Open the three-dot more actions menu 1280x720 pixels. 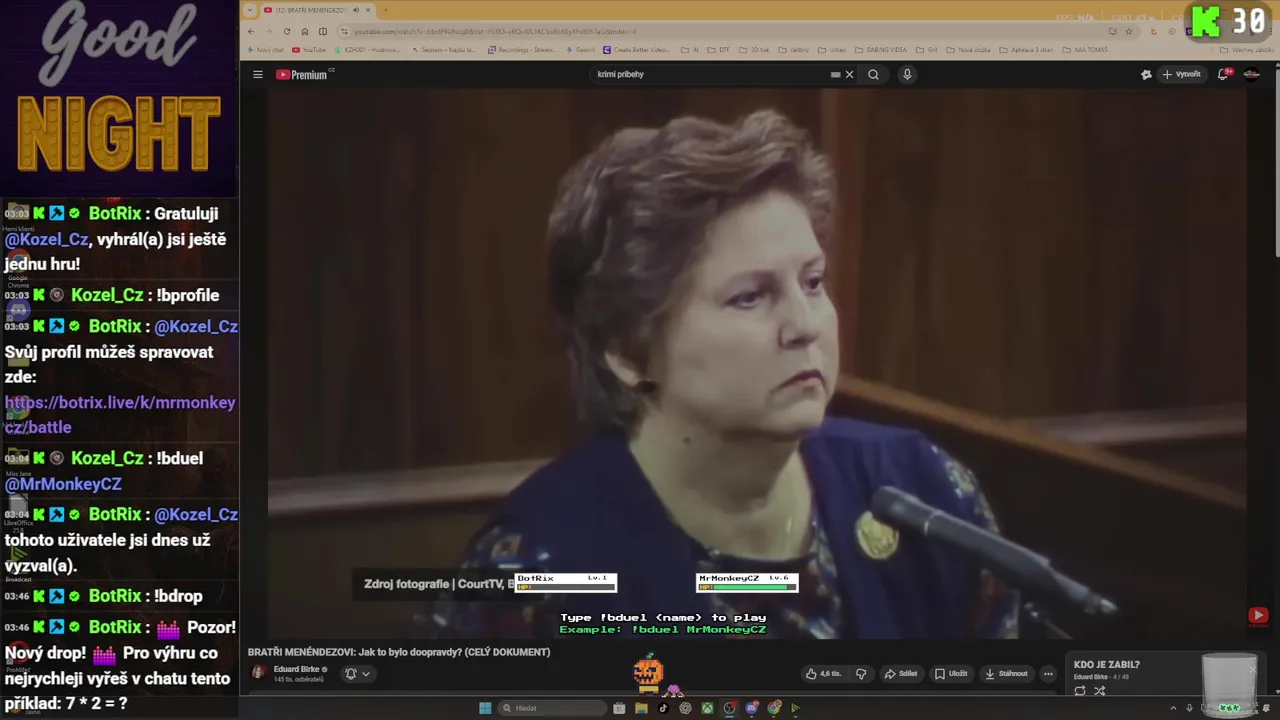[x=1048, y=674]
